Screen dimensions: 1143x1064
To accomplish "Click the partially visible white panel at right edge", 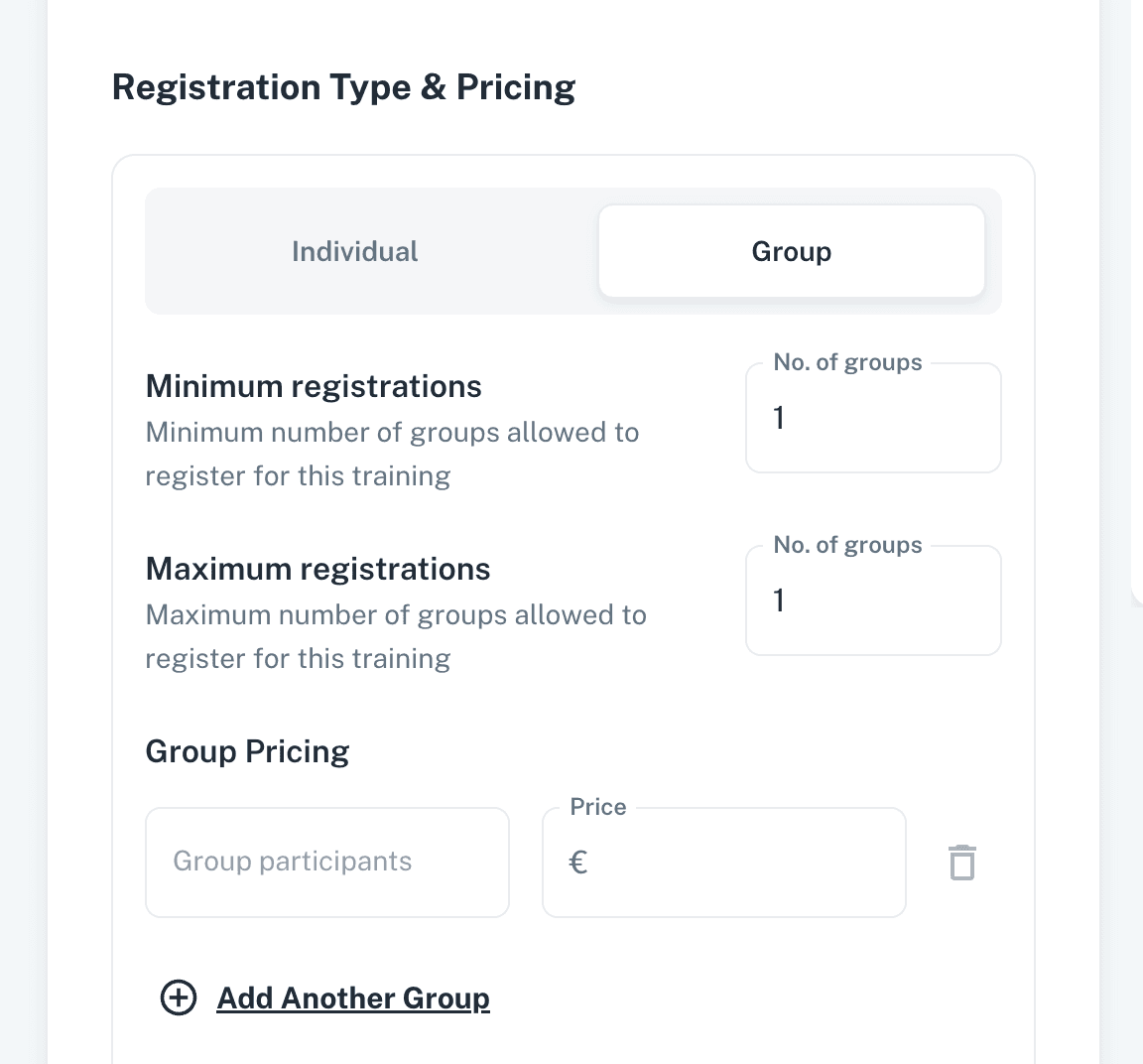I will (x=1137, y=298).
